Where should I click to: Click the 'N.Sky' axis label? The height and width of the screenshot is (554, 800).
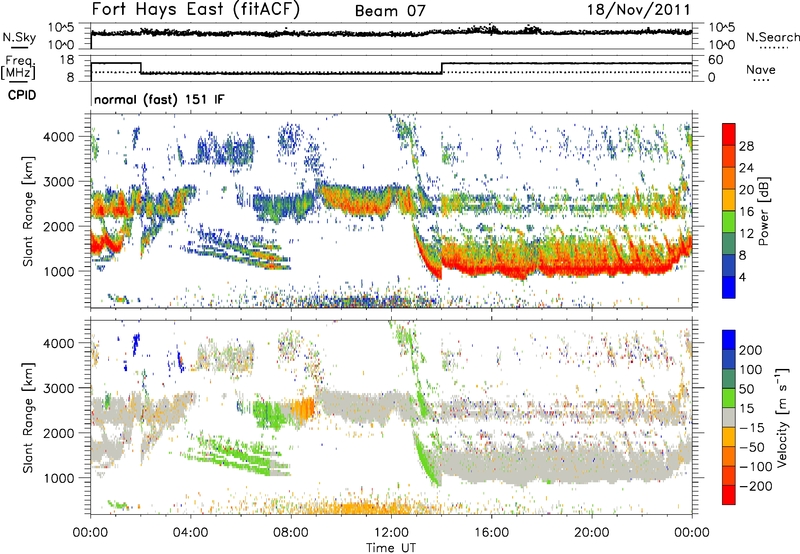[x=19, y=37]
